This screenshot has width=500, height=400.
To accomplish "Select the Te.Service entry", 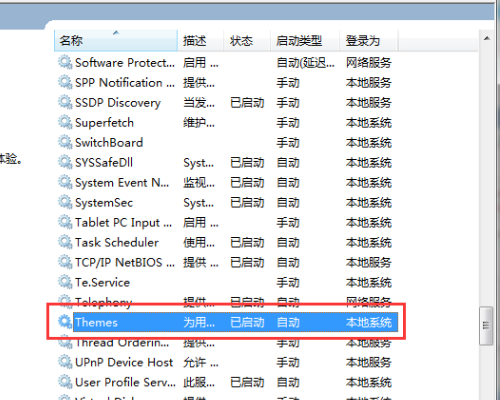I will pos(102,282).
